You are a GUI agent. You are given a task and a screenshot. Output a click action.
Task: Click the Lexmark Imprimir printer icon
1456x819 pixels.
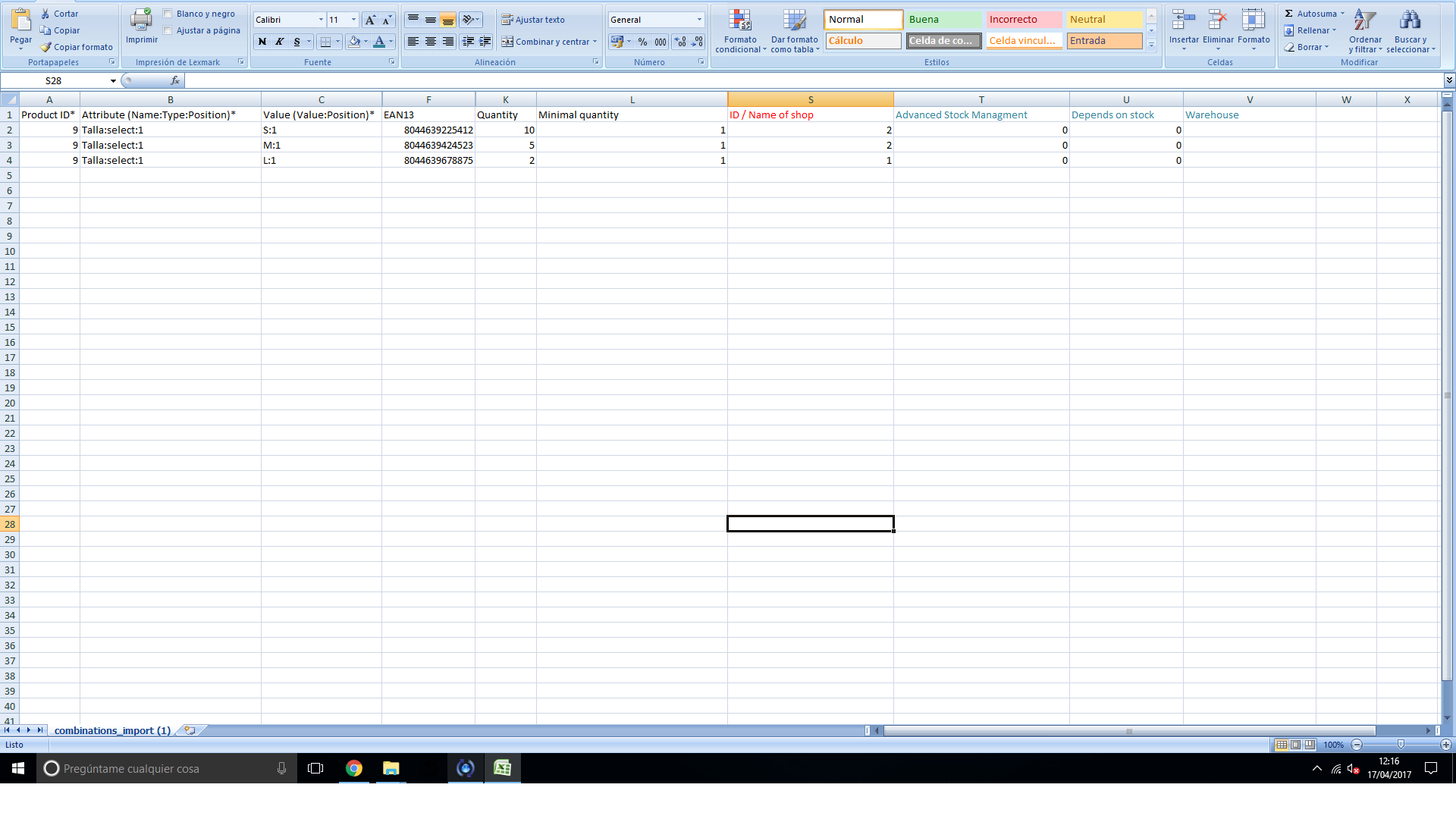pos(141,20)
